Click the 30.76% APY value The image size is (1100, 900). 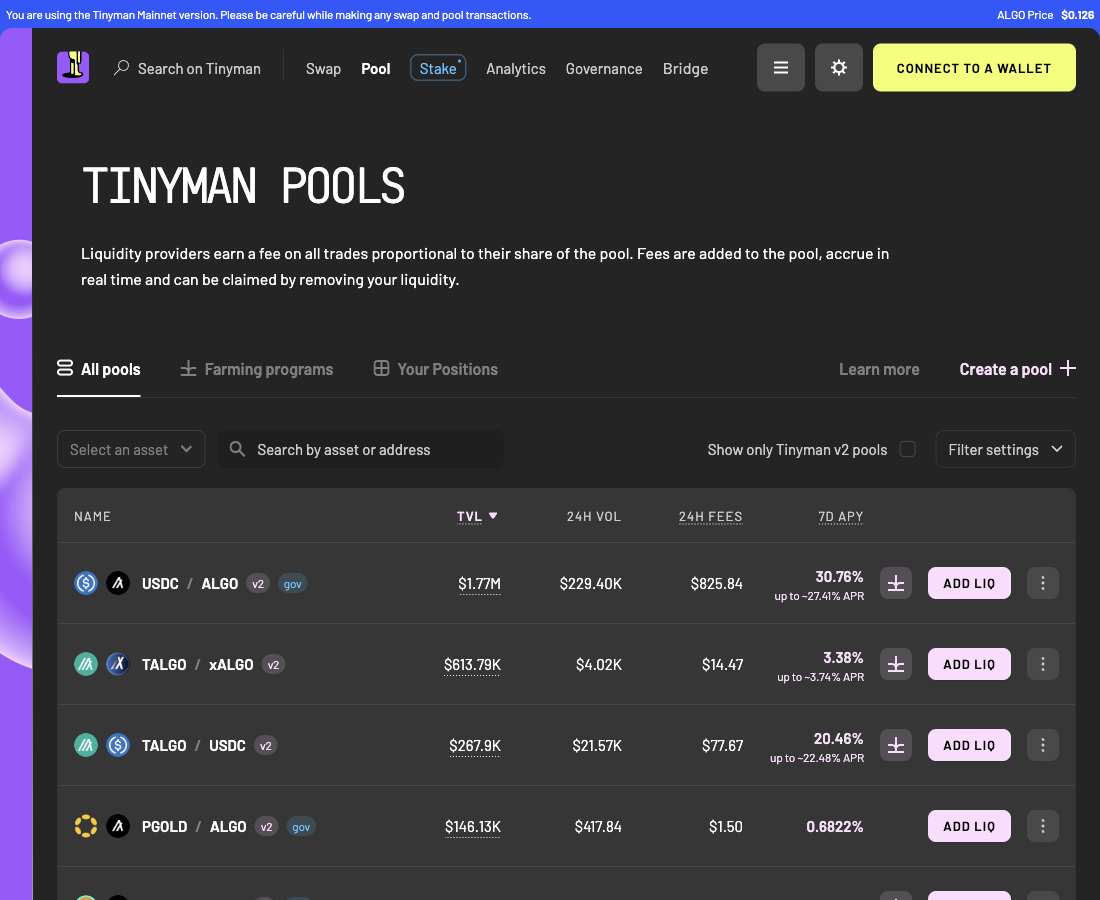pyautogui.click(x=839, y=577)
